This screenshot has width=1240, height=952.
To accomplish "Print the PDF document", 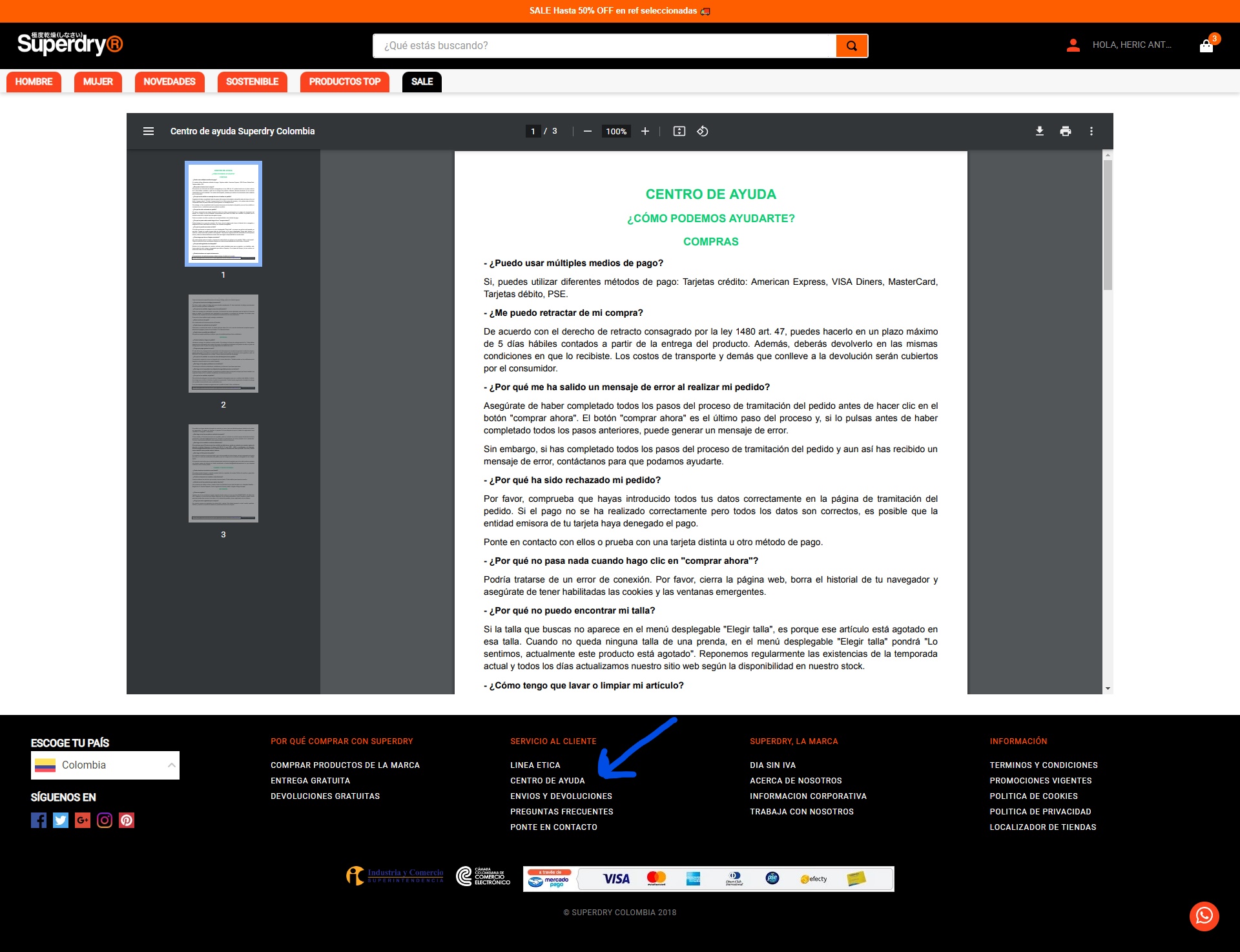I will (x=1066, y=131).
